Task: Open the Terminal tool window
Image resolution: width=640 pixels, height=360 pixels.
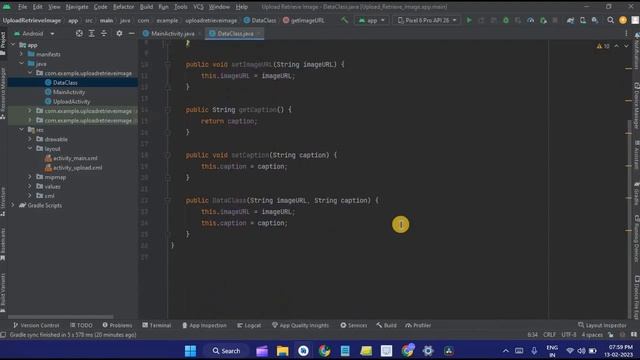Action: (x=156, y=325)
